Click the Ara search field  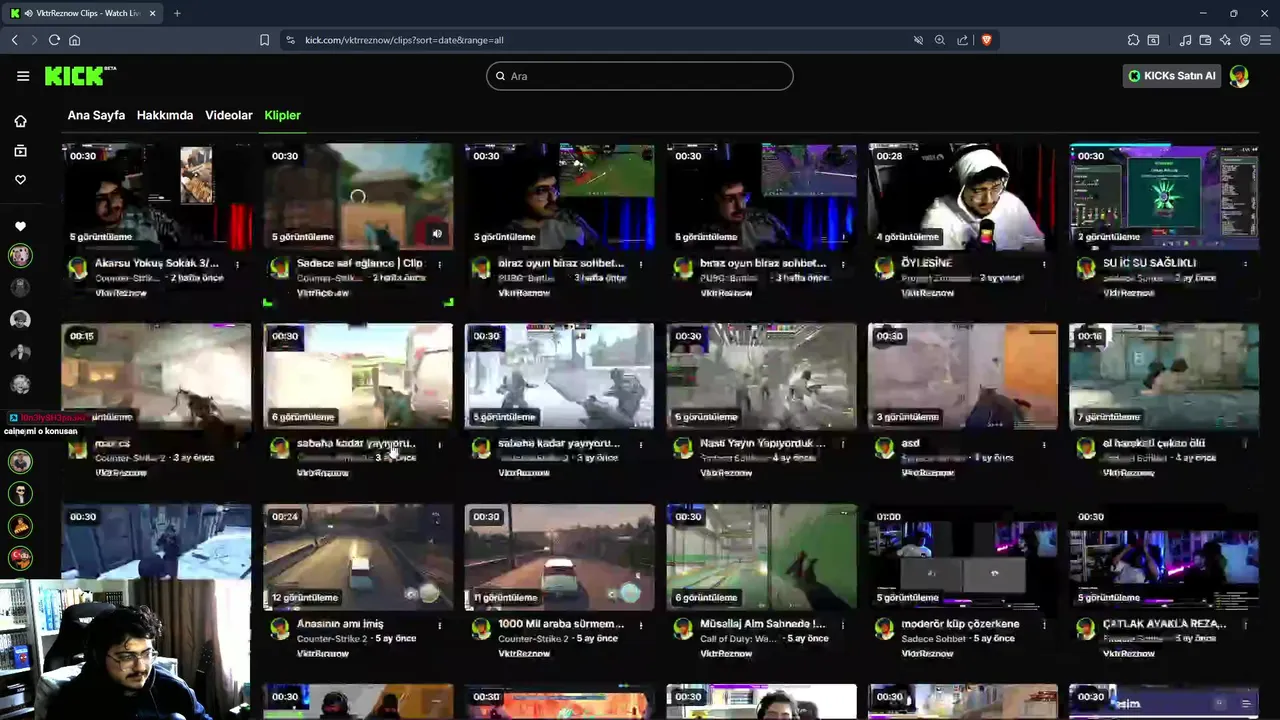click(640, 76)
